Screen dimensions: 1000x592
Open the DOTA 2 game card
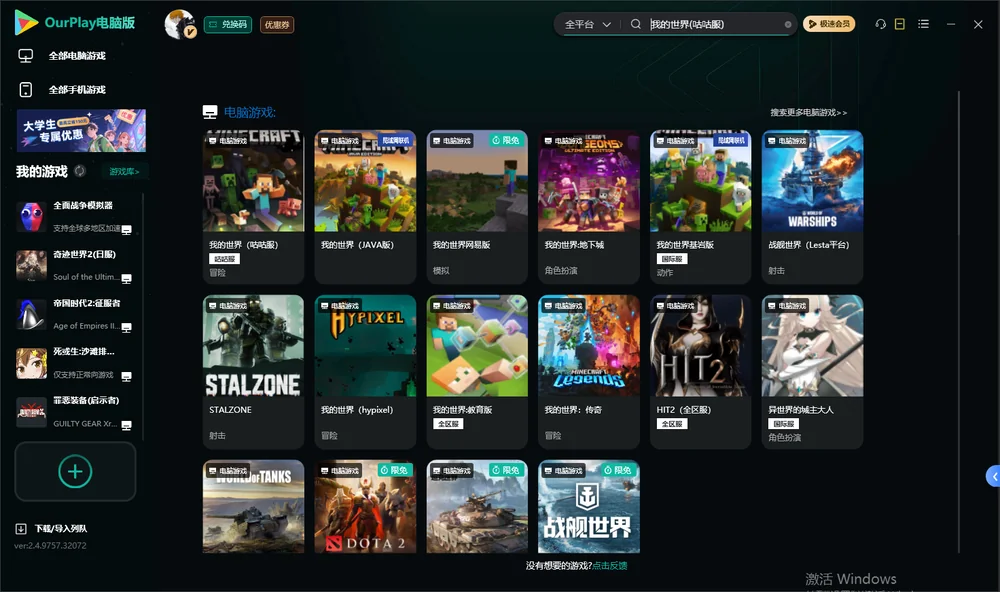pyautogui.click(x=365, y=507)
